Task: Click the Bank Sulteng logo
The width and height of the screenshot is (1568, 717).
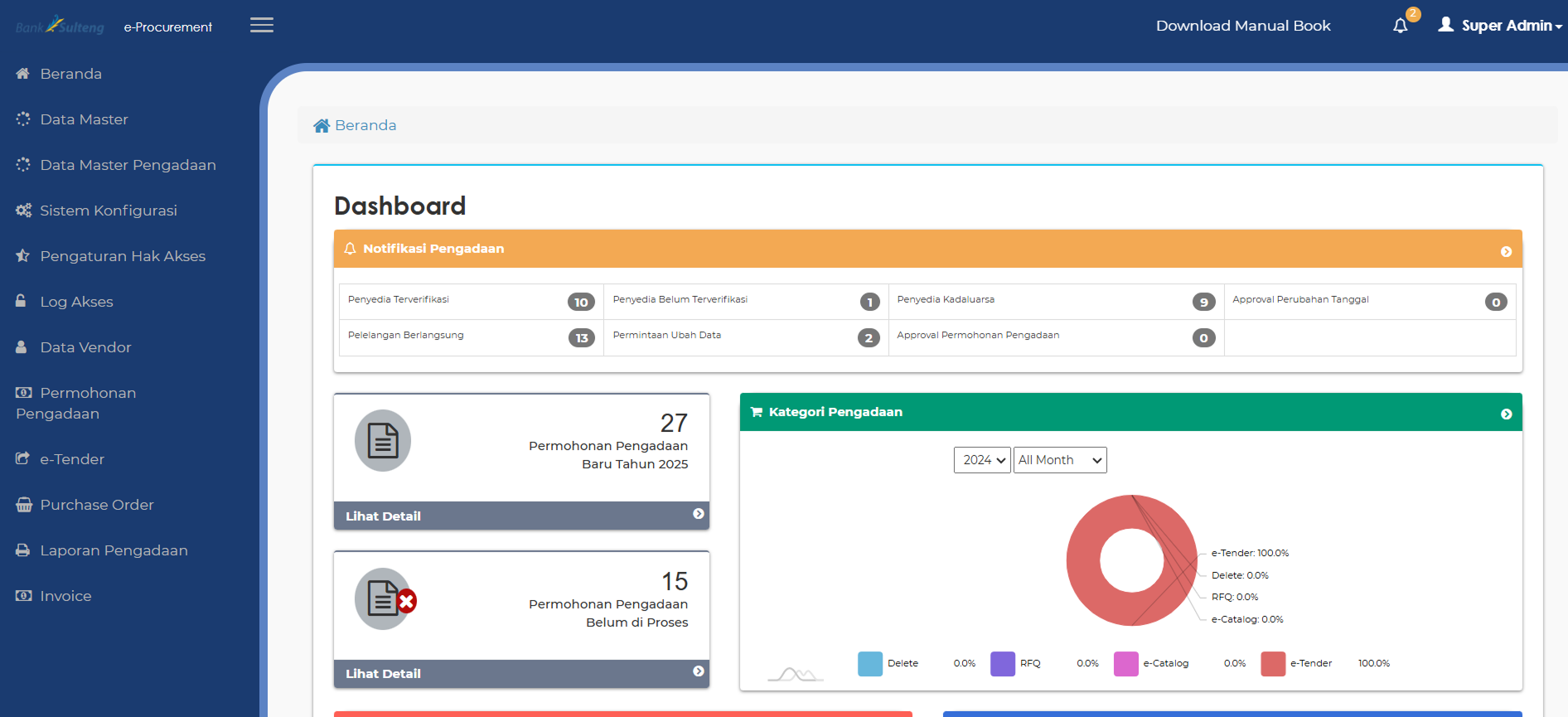Action: click(x=60, y=26)
